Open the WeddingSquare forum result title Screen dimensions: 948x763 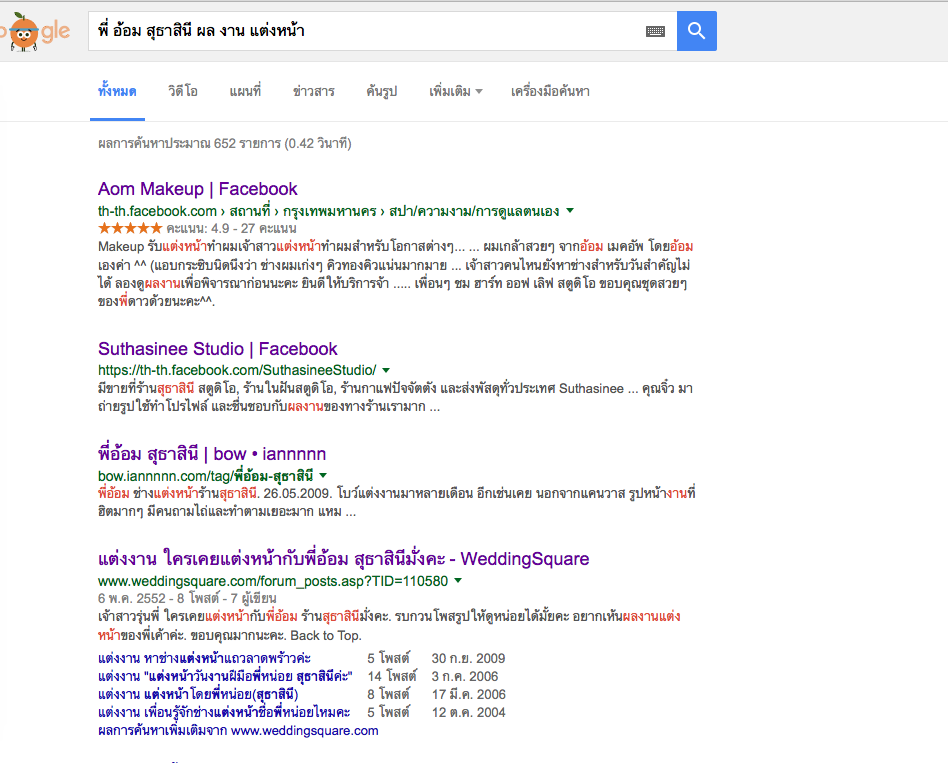click(x=343, y=559)
